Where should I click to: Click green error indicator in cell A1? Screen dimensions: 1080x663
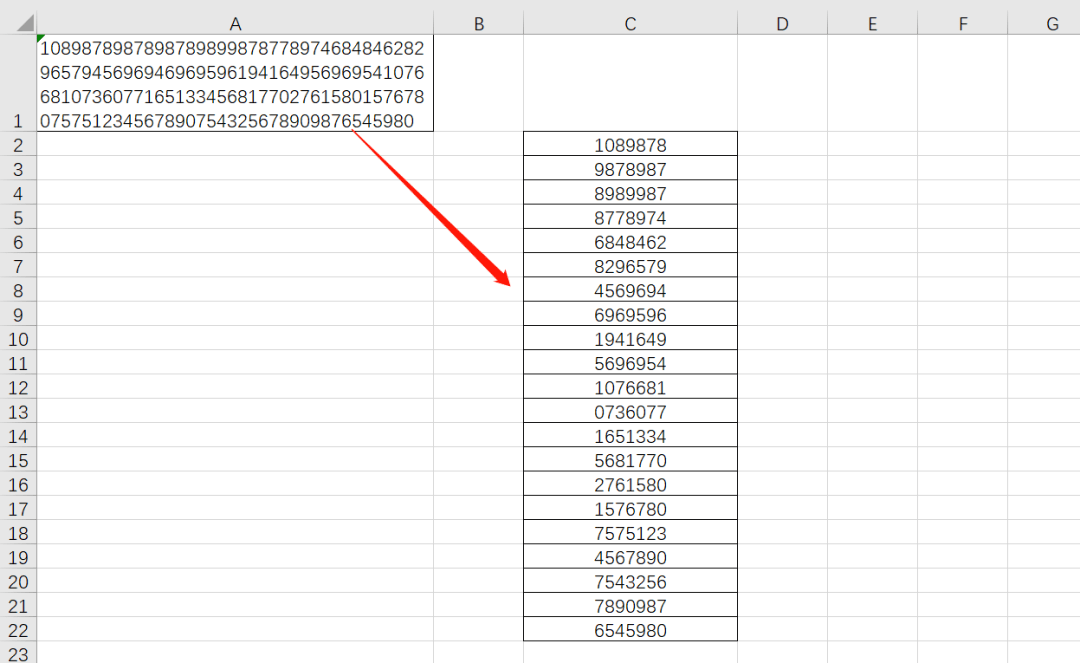(x=41, y=39)
